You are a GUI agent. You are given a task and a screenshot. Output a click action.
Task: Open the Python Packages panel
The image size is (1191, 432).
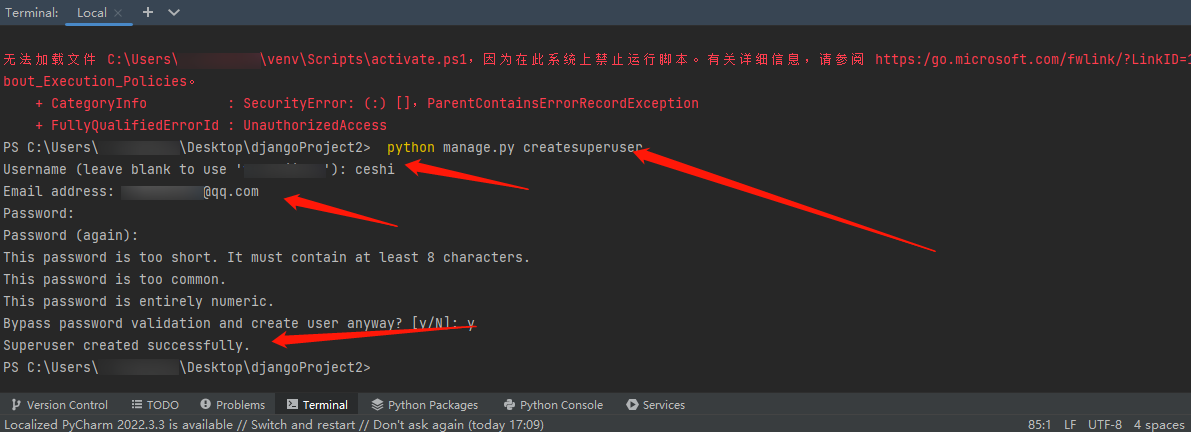[424, 405]
